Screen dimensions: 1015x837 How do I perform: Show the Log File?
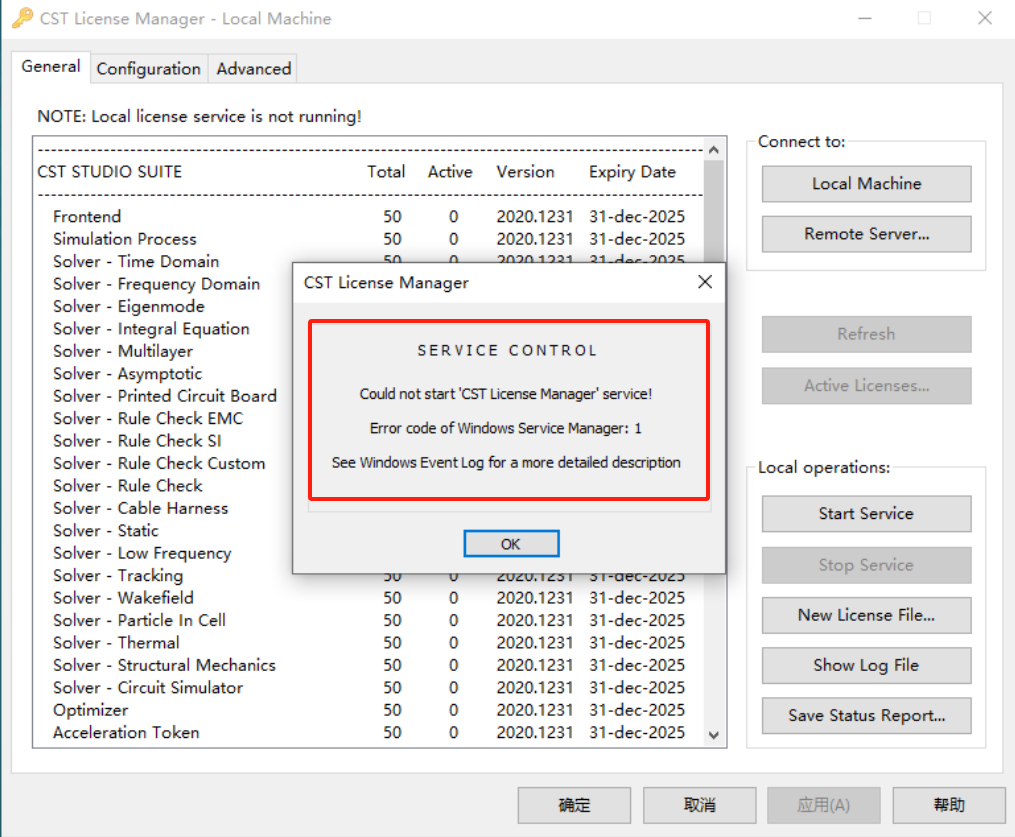point(866,665)
